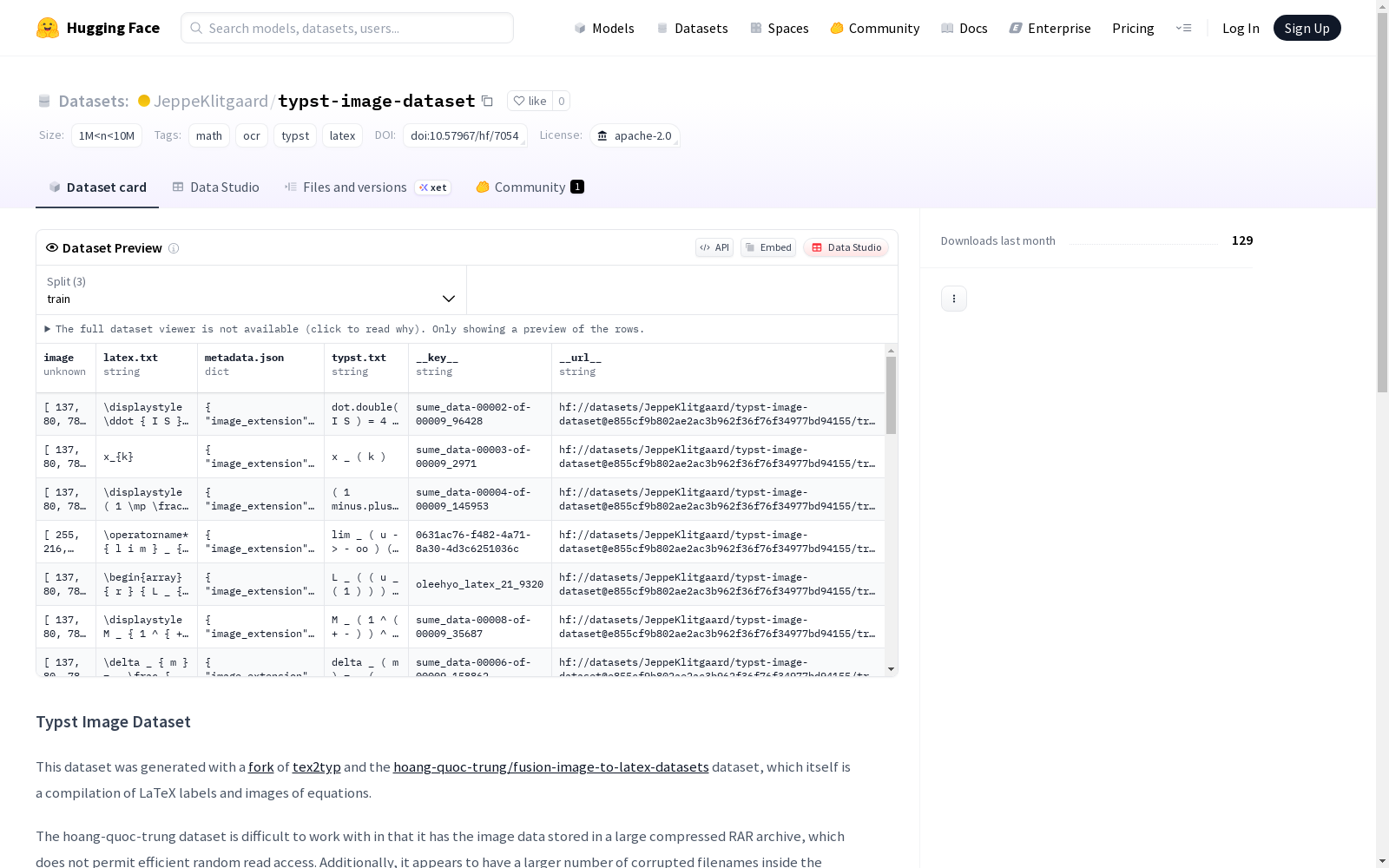Open Community in the navigation bar
Screen dimensions: 1389x868
point(875,28)
